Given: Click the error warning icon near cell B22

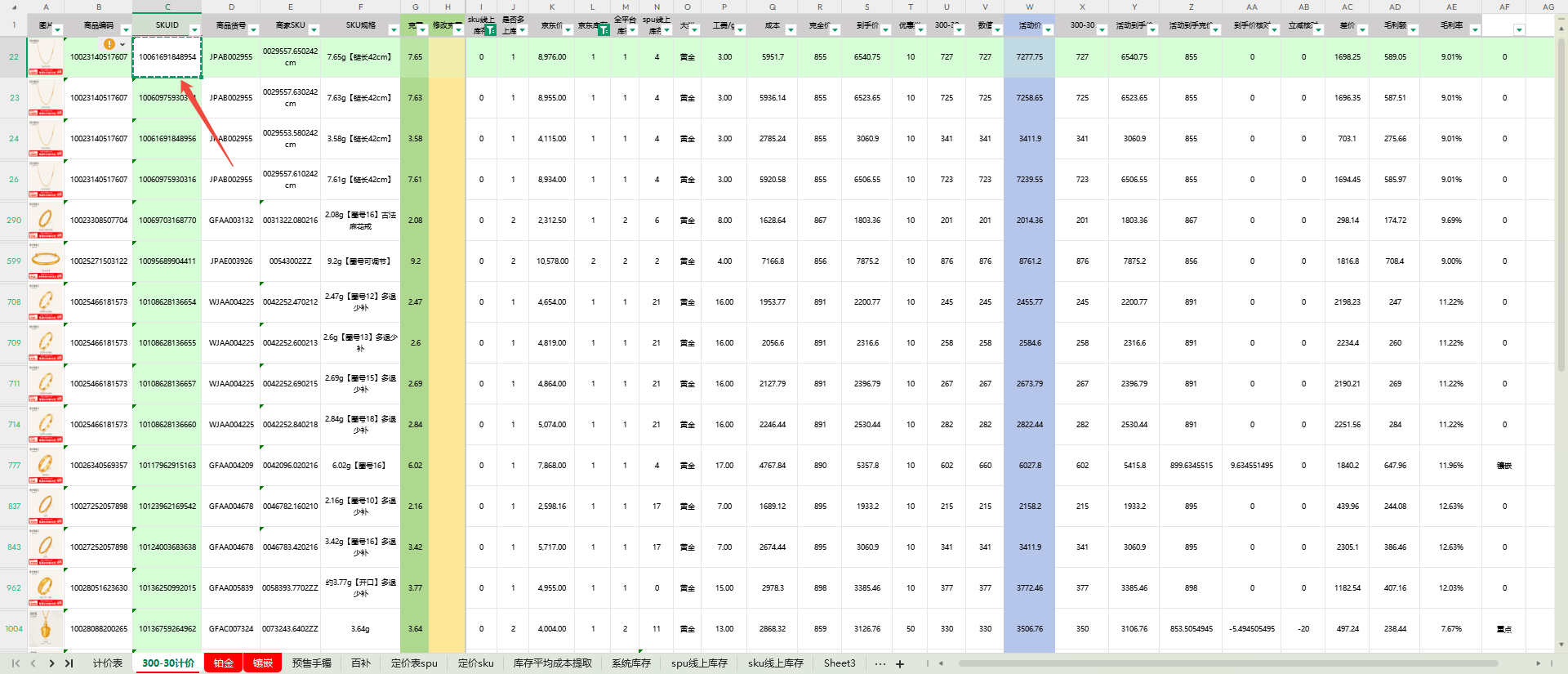Looking at the screenshot, I should coord(109,44).
